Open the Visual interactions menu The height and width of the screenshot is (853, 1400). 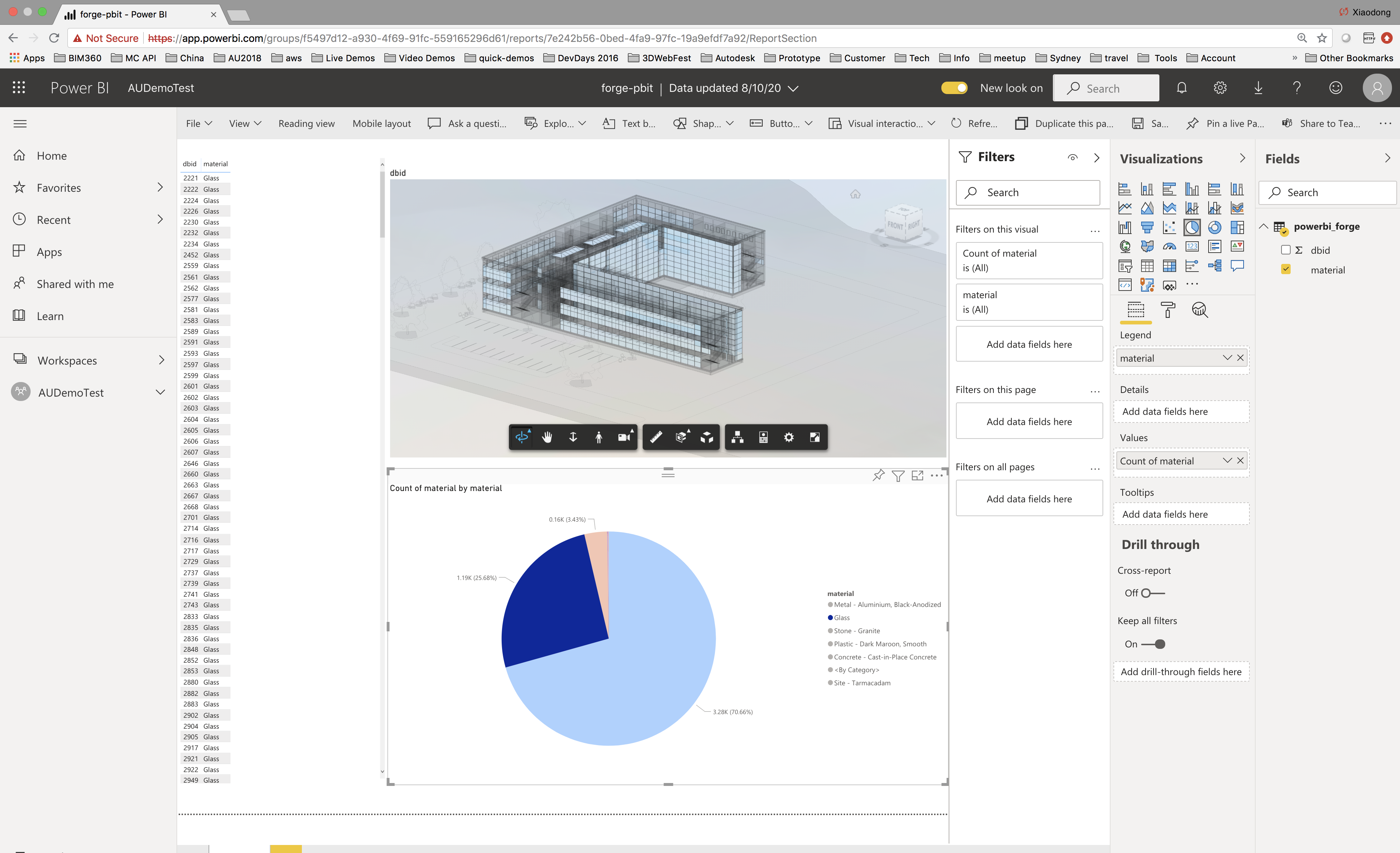881,123
